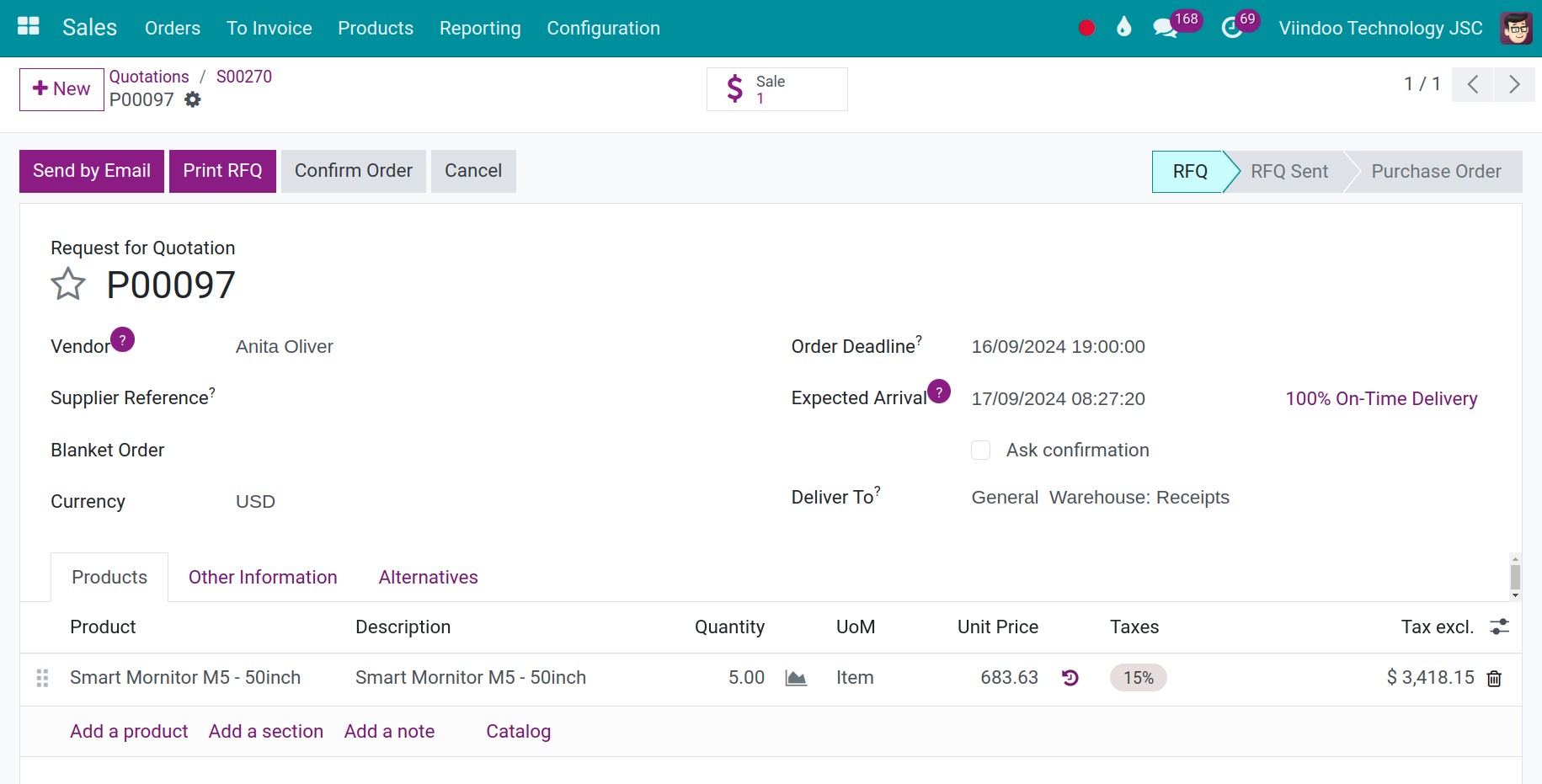Open the activities clock icon
The width and height of the screenshot is (1542, 784).
click(1231, 28)
